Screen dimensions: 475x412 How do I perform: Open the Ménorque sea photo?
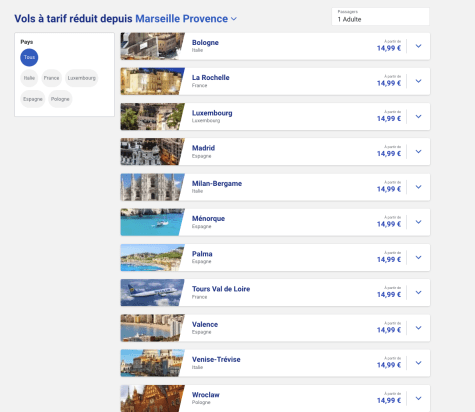point(152,222)
